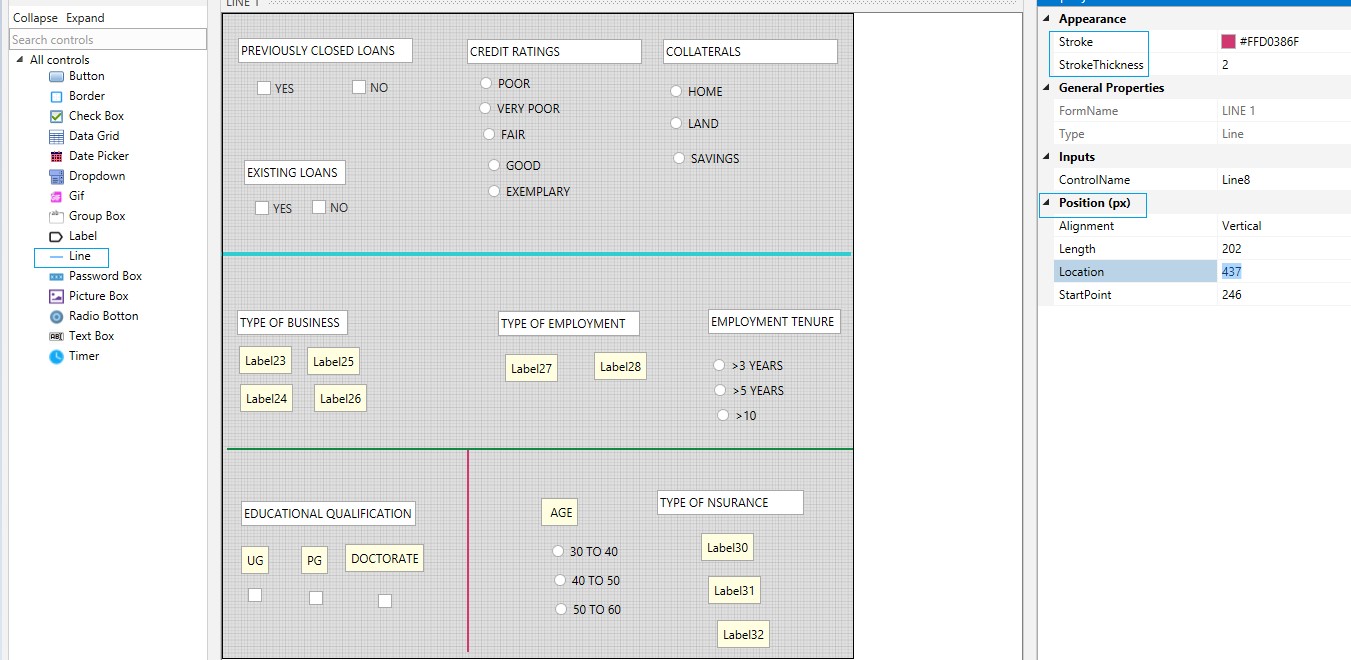This screenshot has height=660, width=1351.
Task: Select the VERY POOR credit rating radio
Action: click(x=485, y=108)
